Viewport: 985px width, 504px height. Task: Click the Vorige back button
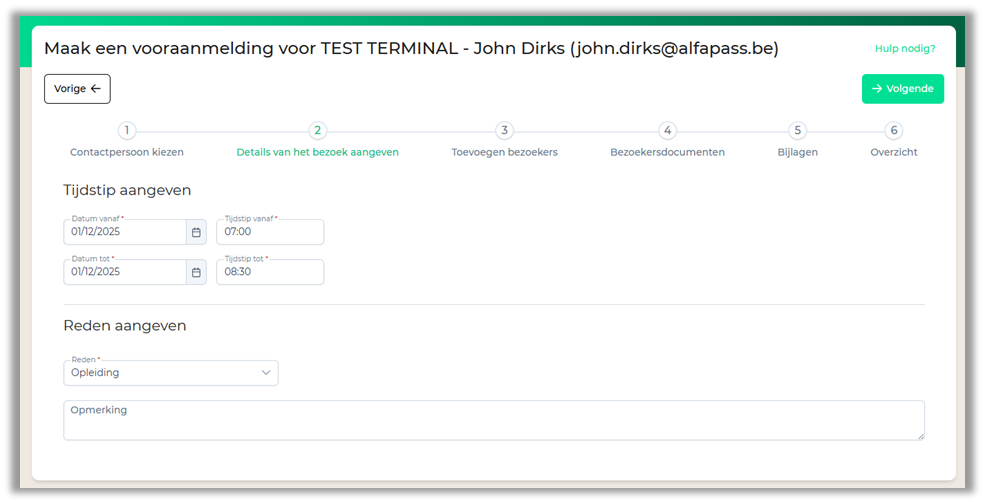click(x=77, y=89)
